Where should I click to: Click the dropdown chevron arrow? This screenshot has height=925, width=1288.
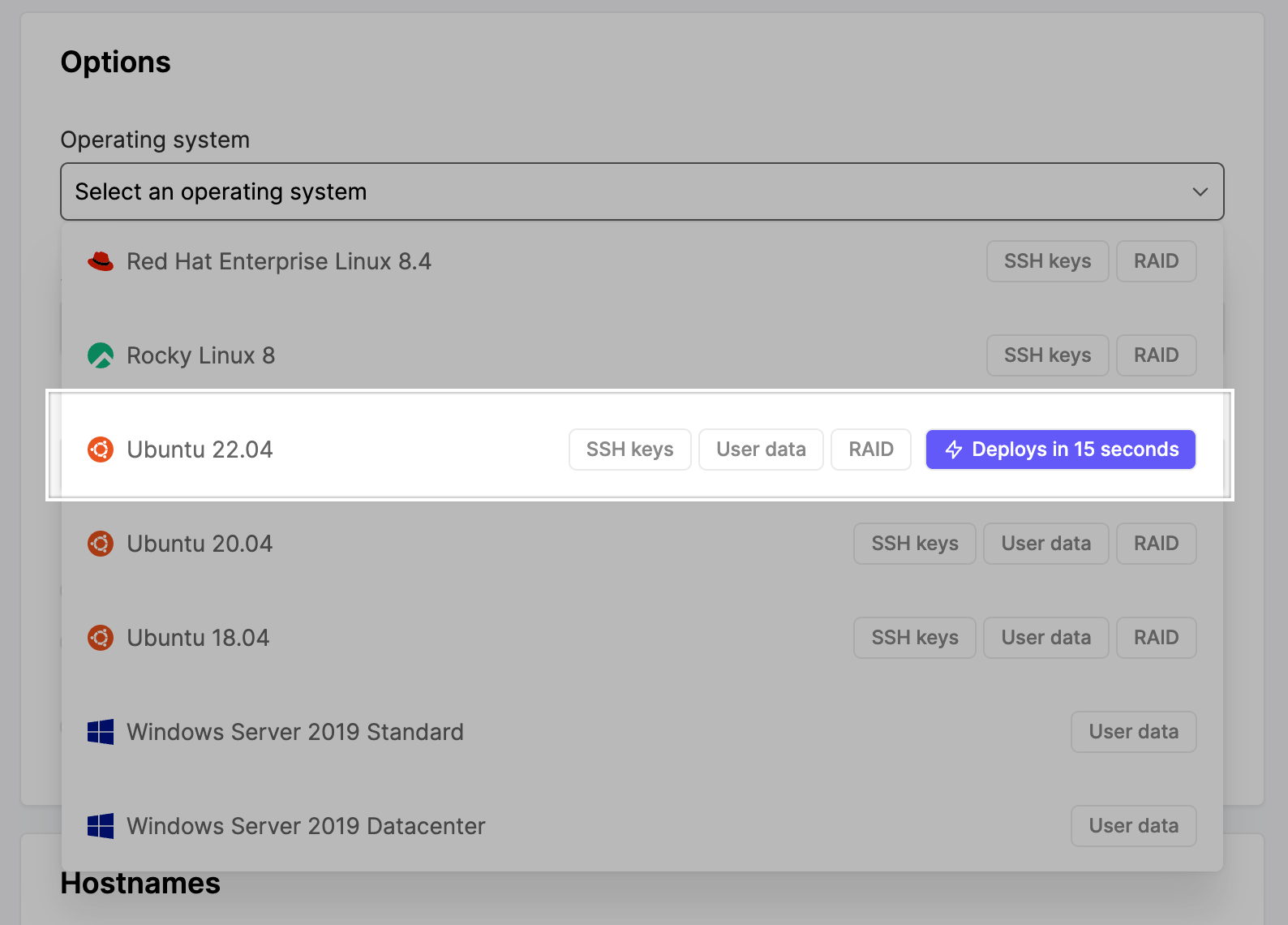point(1200,192)
